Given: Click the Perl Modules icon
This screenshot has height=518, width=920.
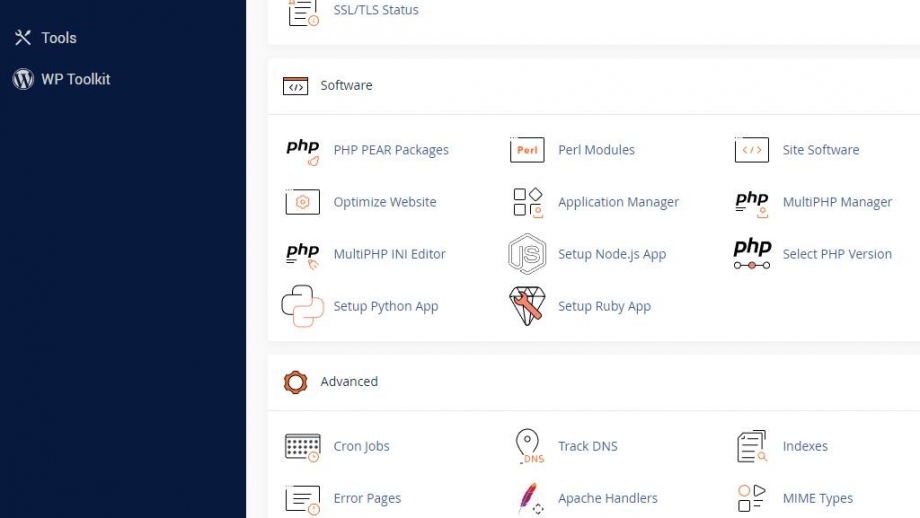Looking at the screenshot, I should coord(527,150).
